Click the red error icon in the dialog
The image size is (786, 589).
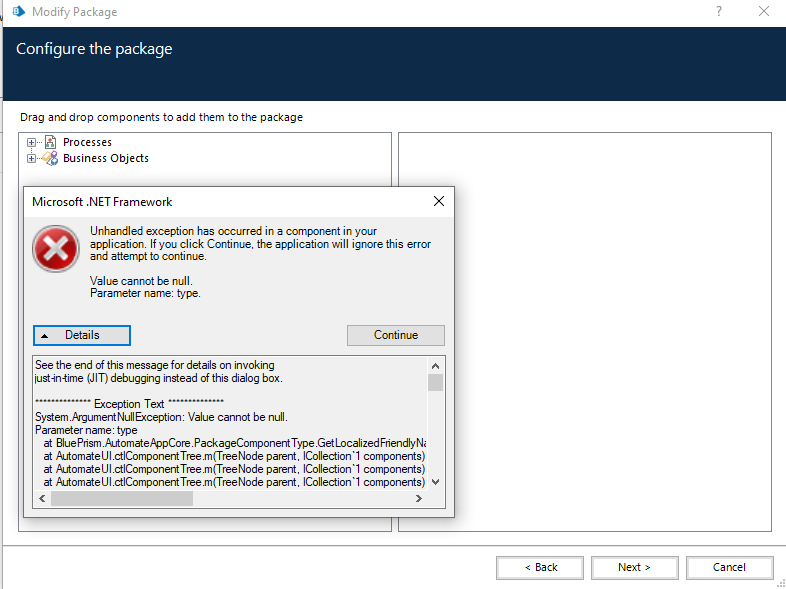coord(55,248)
